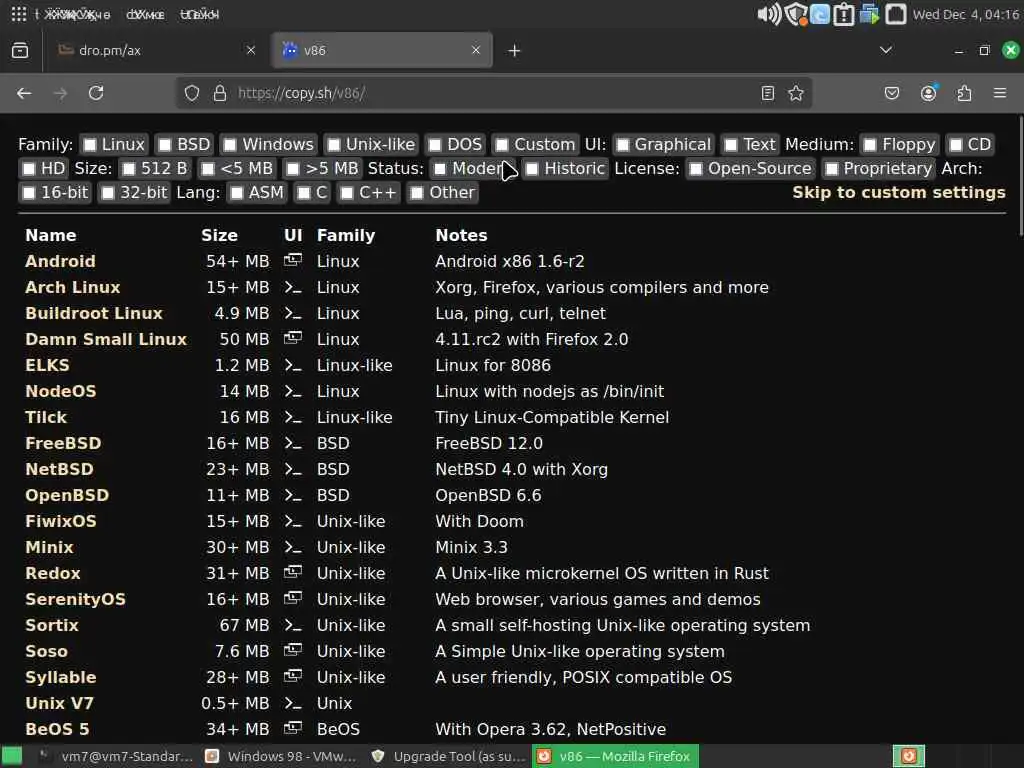Open the clock showing Wed Dec 4
The height and width of the screenshot is (768, 1024).
point(965,14)
